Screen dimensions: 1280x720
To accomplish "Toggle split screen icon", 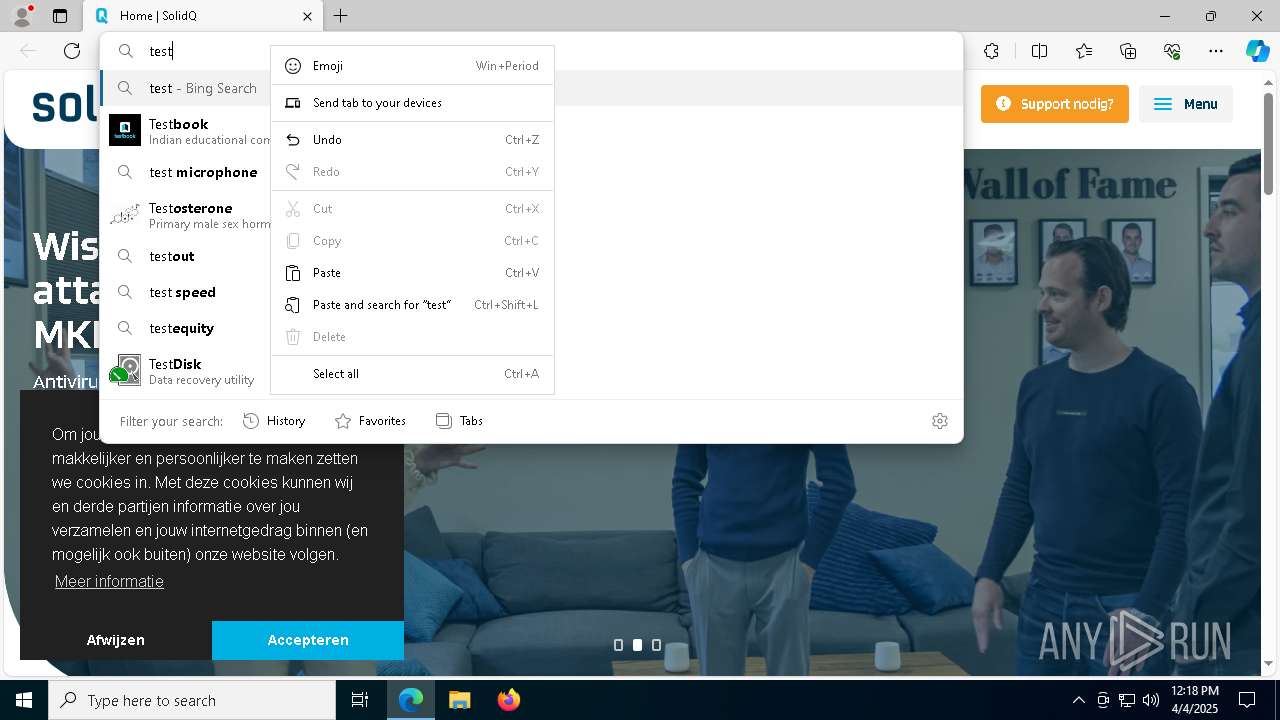I will 1039,51.
